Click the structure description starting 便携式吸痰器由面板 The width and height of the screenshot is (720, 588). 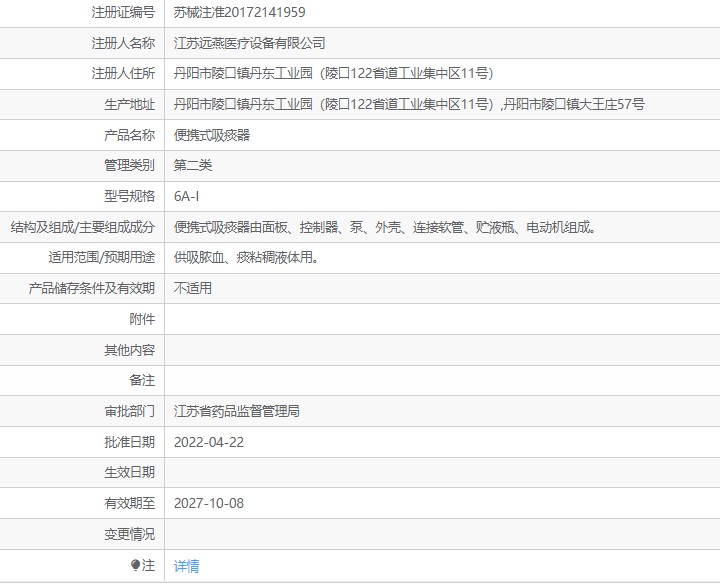385,227
